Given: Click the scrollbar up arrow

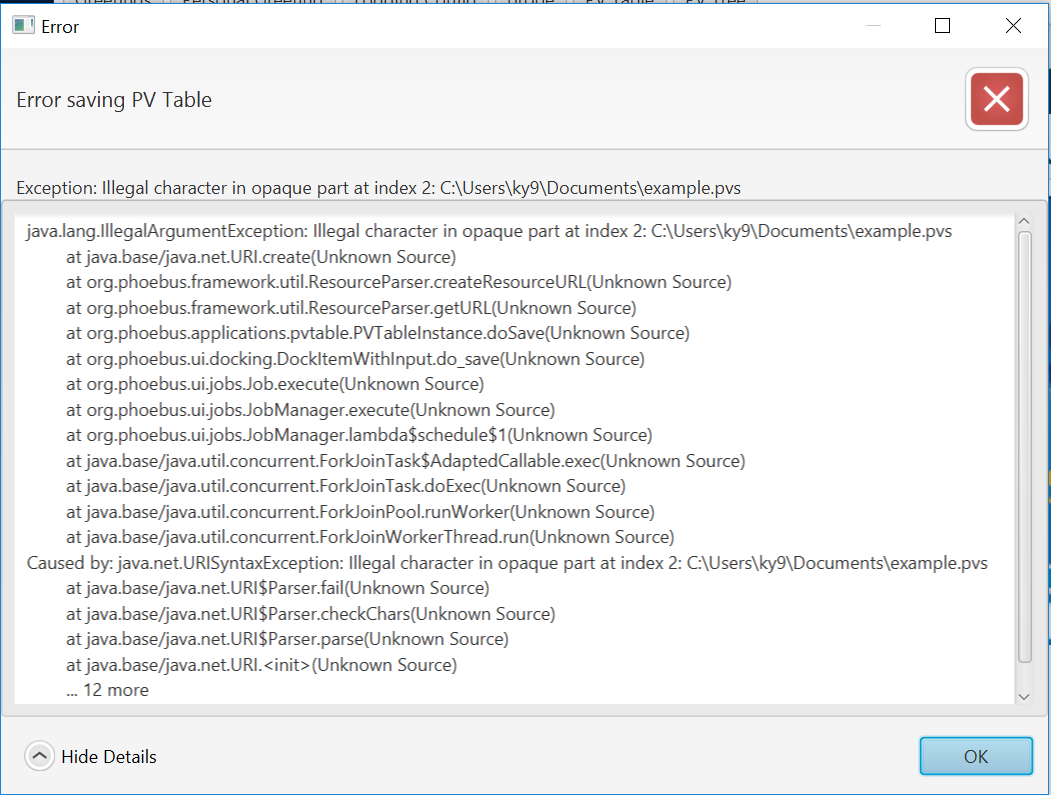Looking at the screenshot, I should [1025, 222].
